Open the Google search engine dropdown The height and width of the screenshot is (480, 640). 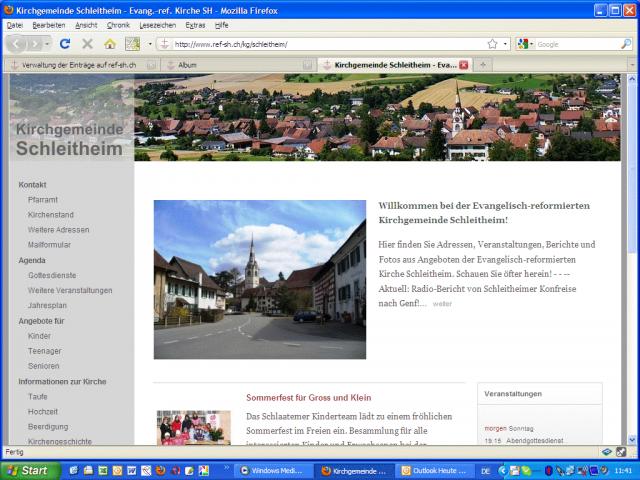[x=526, y=44]
